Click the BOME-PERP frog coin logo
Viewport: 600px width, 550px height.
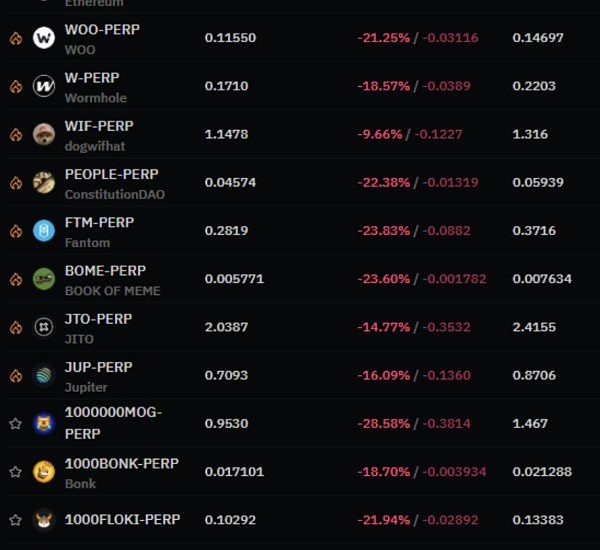[44, 279]
